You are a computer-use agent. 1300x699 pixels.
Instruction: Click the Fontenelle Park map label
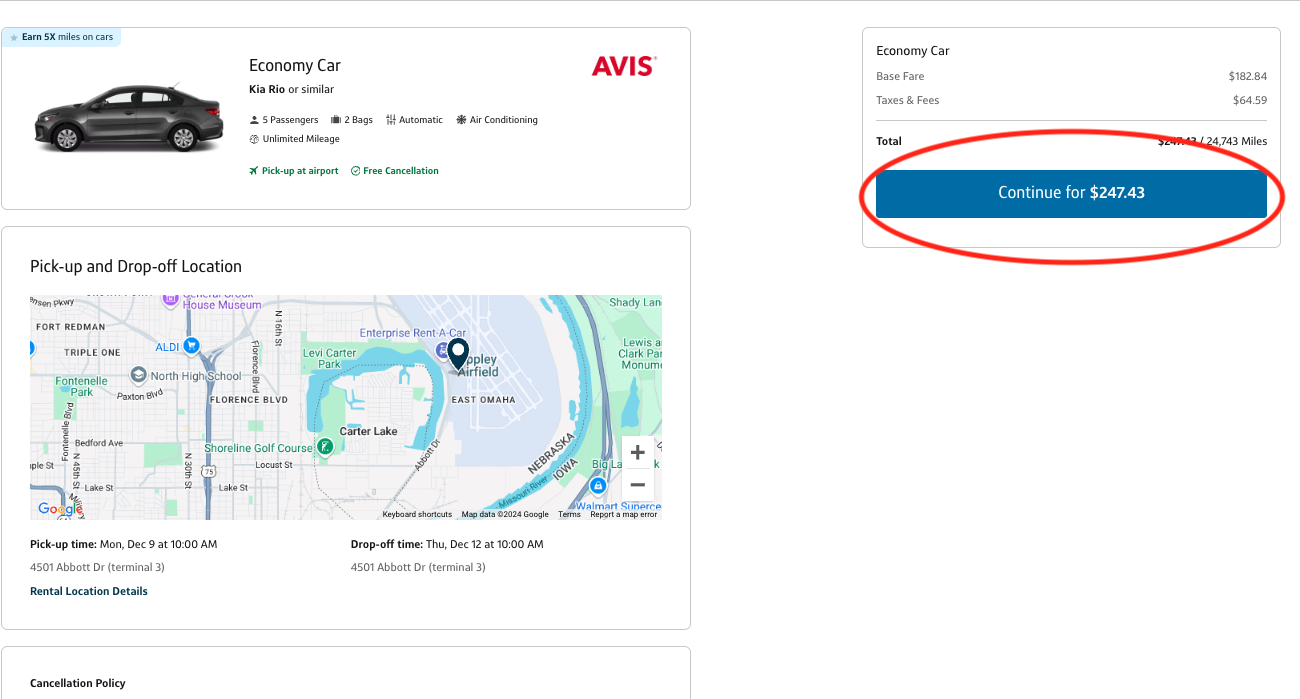tap(82, 386)
